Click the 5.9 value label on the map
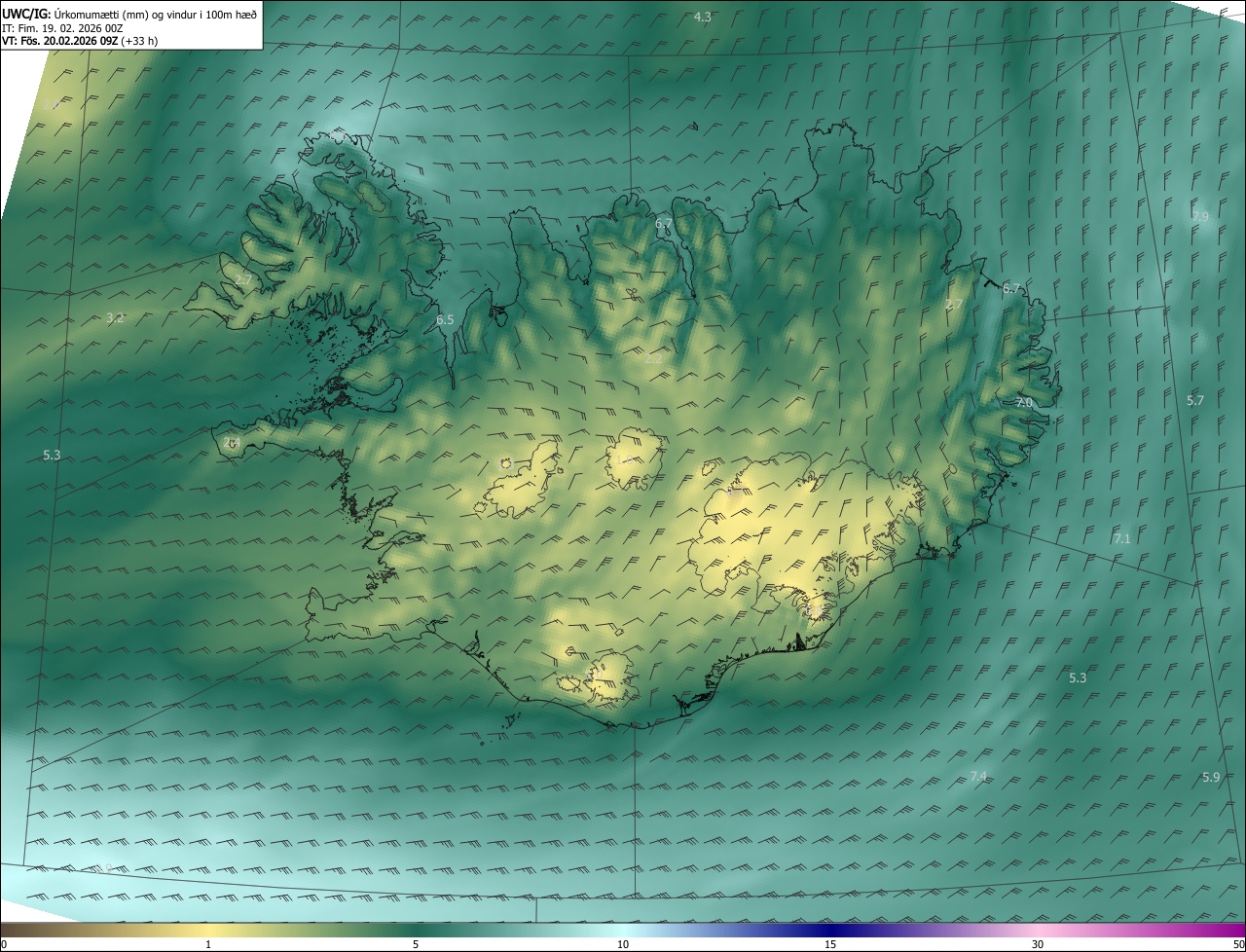1246x952 pixels. click(1211, 777)
